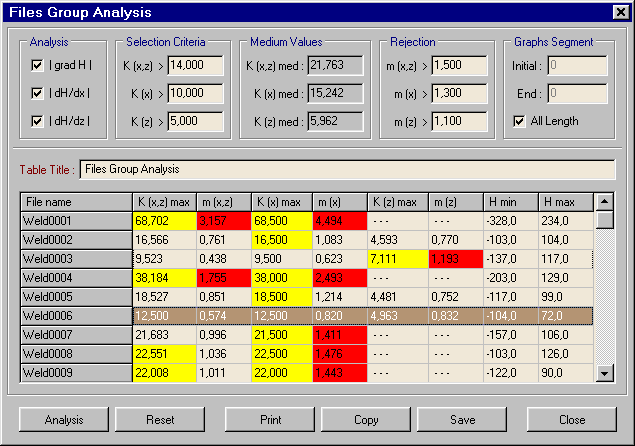Click the K (x,z) max column header
Viewport: 635px width, 446px height.
click(162, 202)
